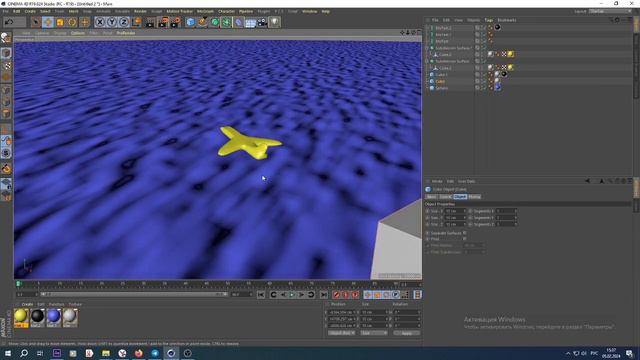Open Tags menu in Object Manager
The image size is (640, 360).
pyautogui.click(x=489, y=20)
